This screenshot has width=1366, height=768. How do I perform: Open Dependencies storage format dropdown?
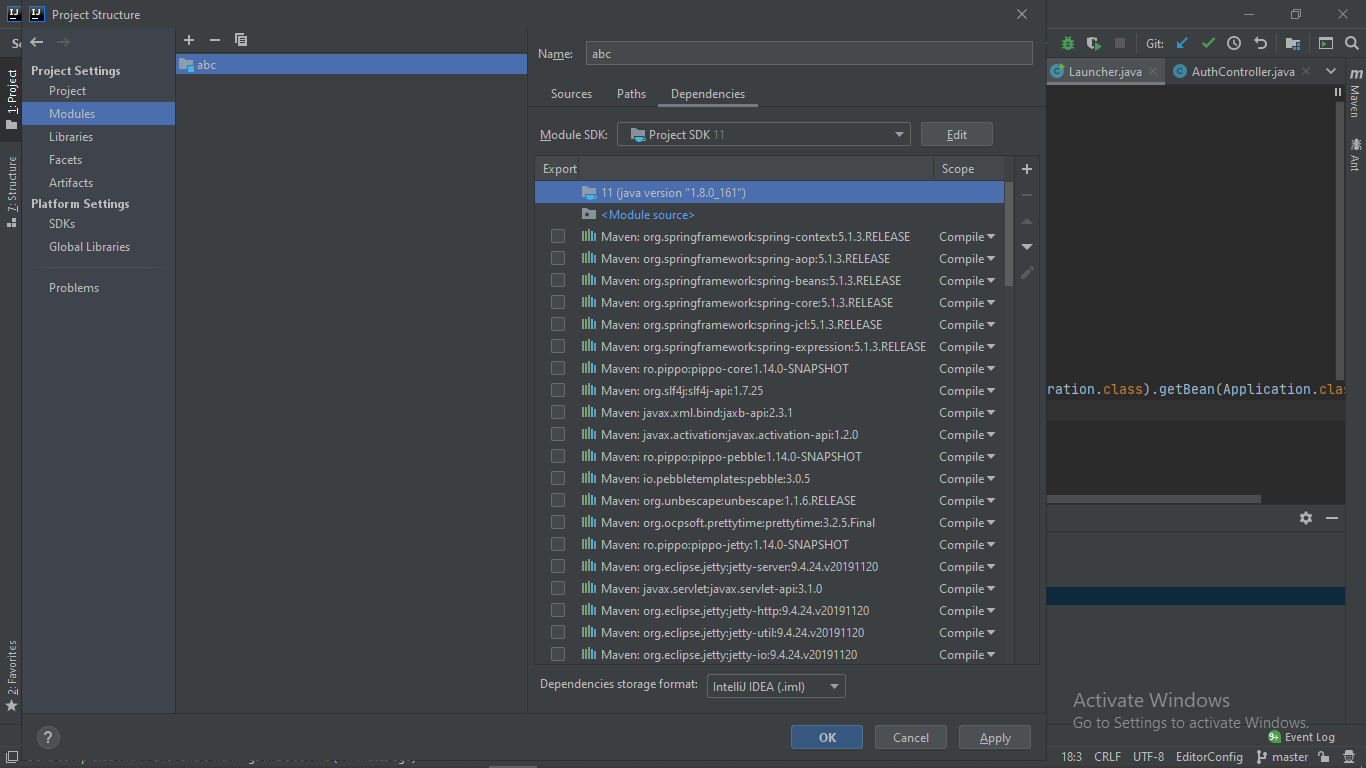(x=776, y=686)
